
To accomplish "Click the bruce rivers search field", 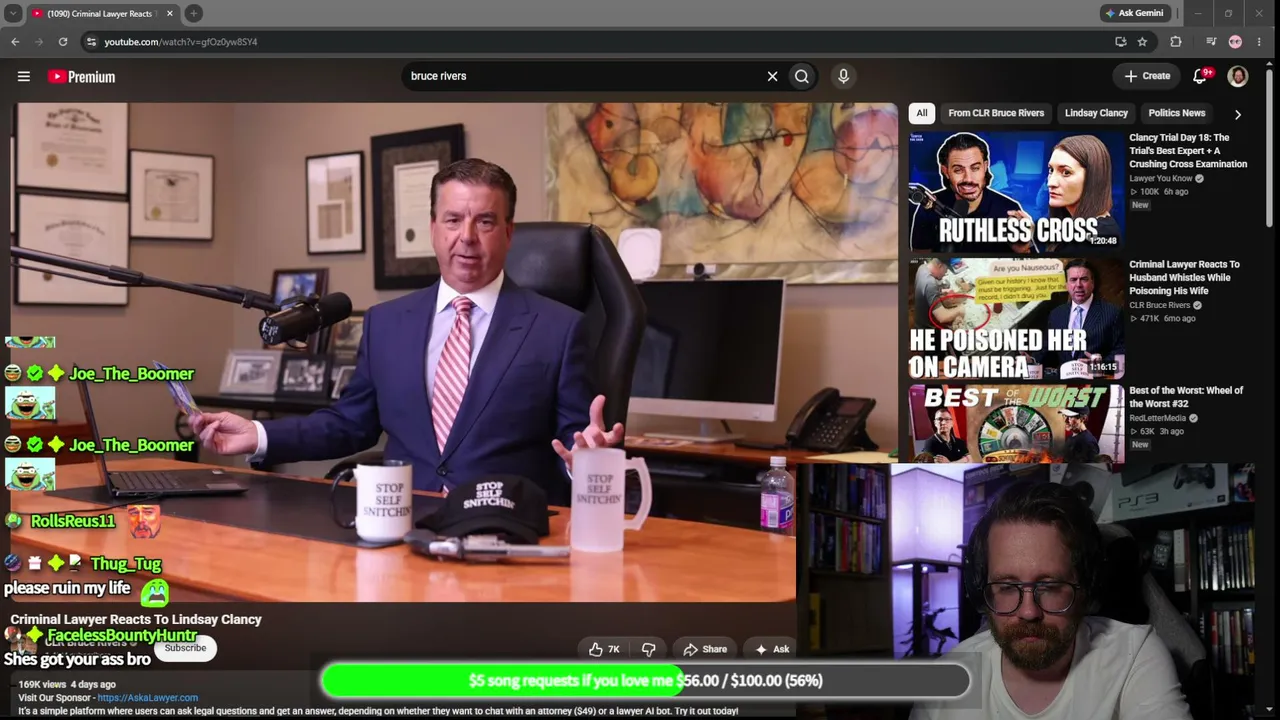I will 585,76.
